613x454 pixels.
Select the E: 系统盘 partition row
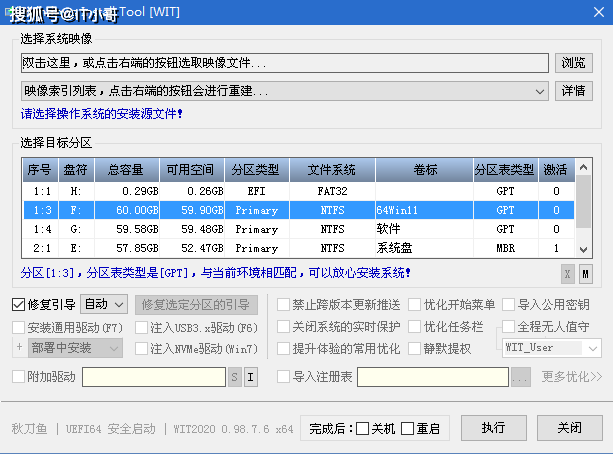tap(298, 248)
